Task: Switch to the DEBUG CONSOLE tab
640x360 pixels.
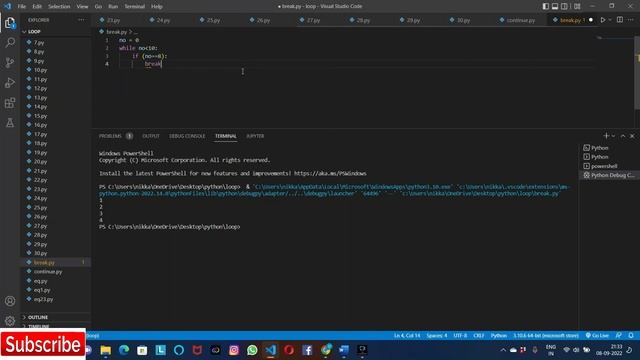Action: [187, 136]
